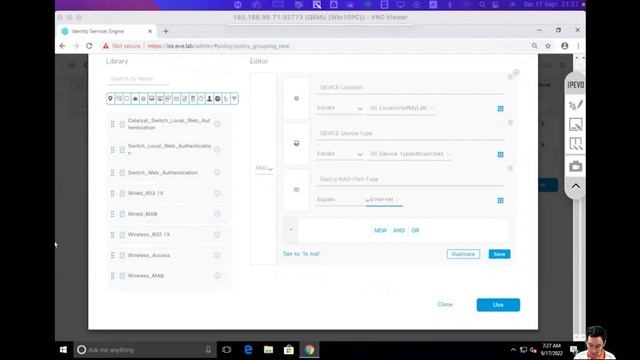The width and height of the screenshot is (640, 360).
Task: Select Switch_Web_Authentication library condition
Action: 162,173
